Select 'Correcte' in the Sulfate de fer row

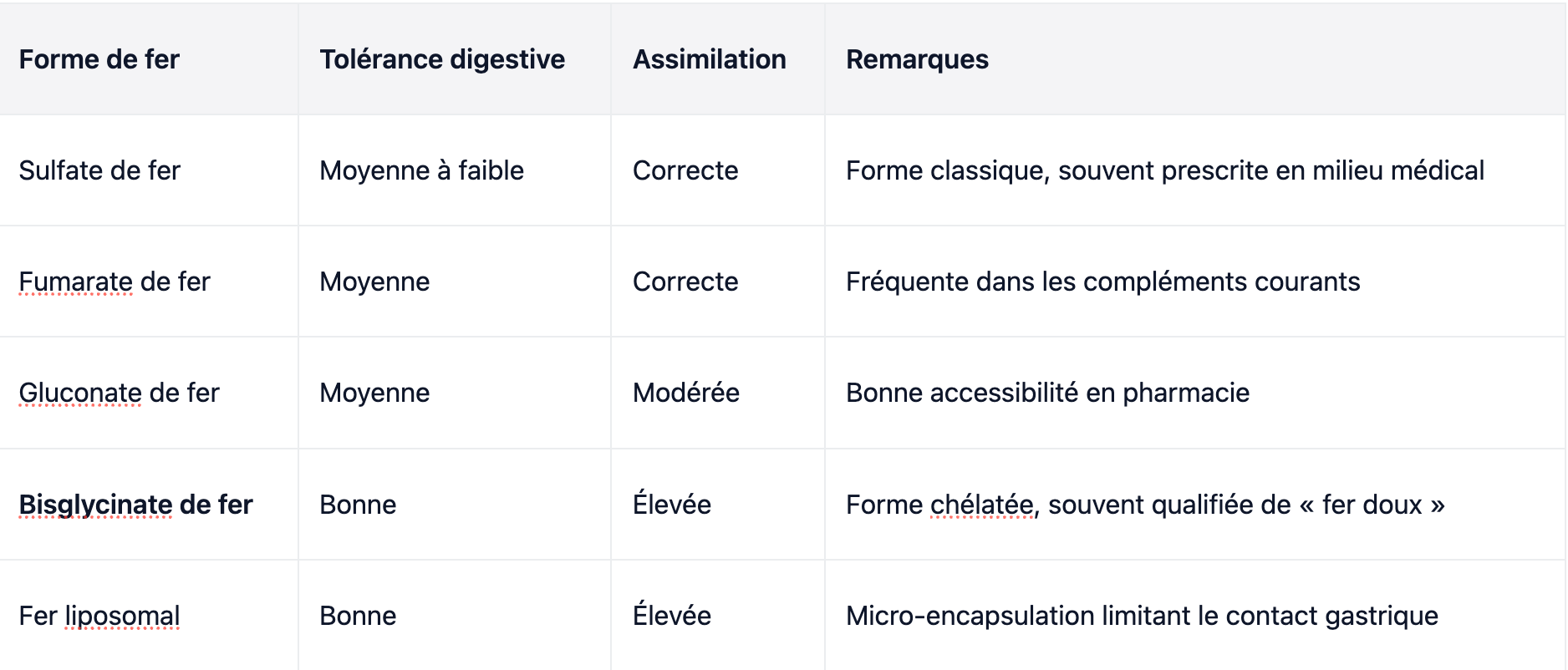[x=685, y=170]
